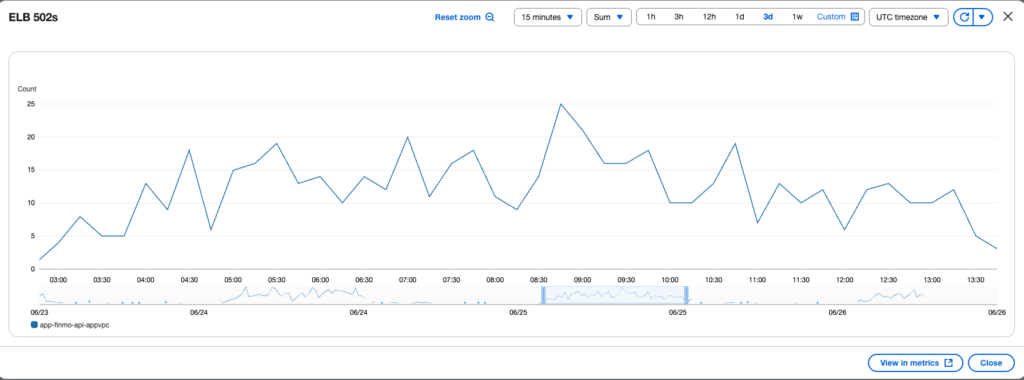Open the 15 minutes period dropdown
This screenshot has width=1024, height=380.
[x=547, y=17]
